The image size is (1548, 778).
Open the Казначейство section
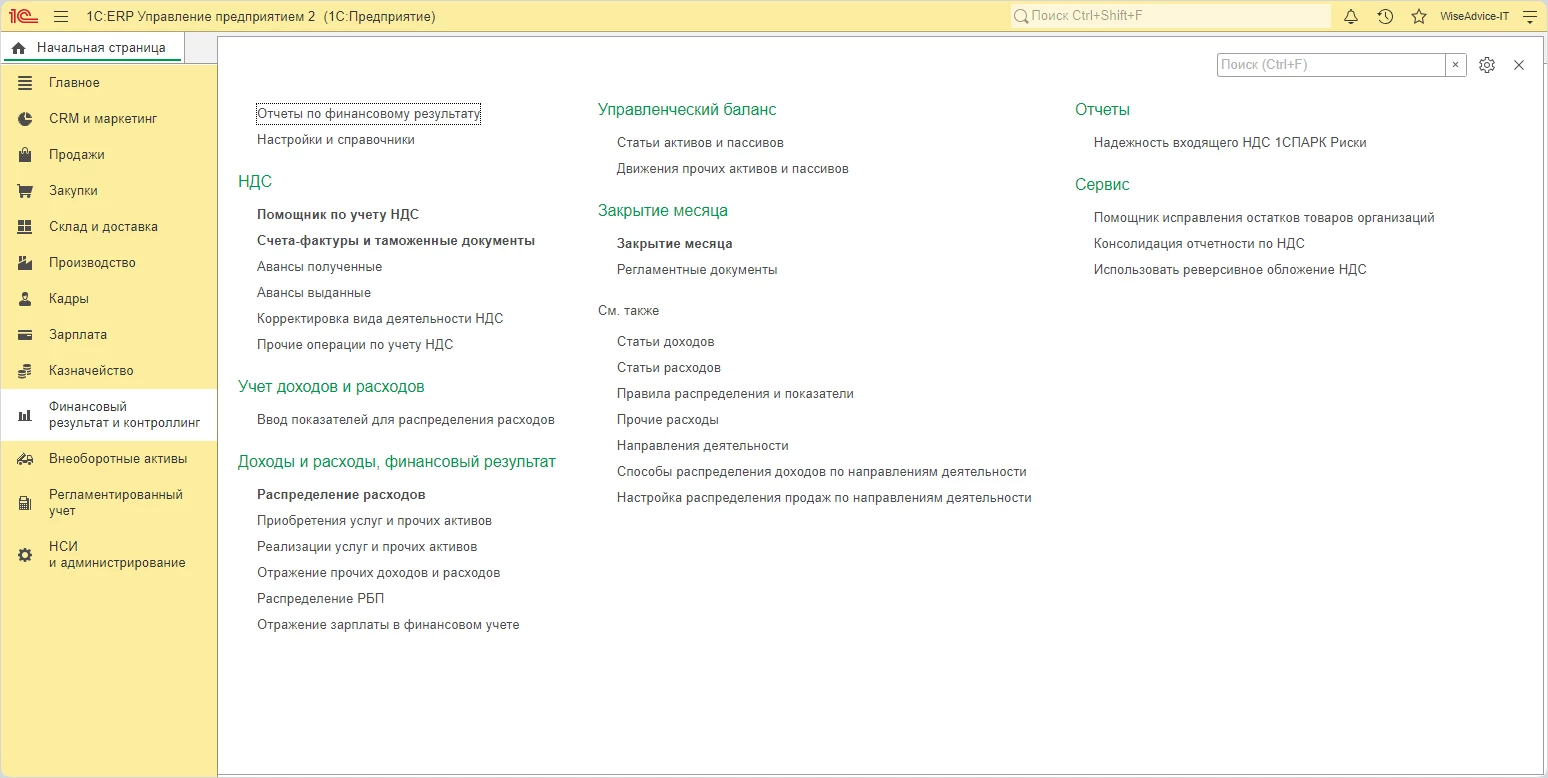click(x=108, y=371)
